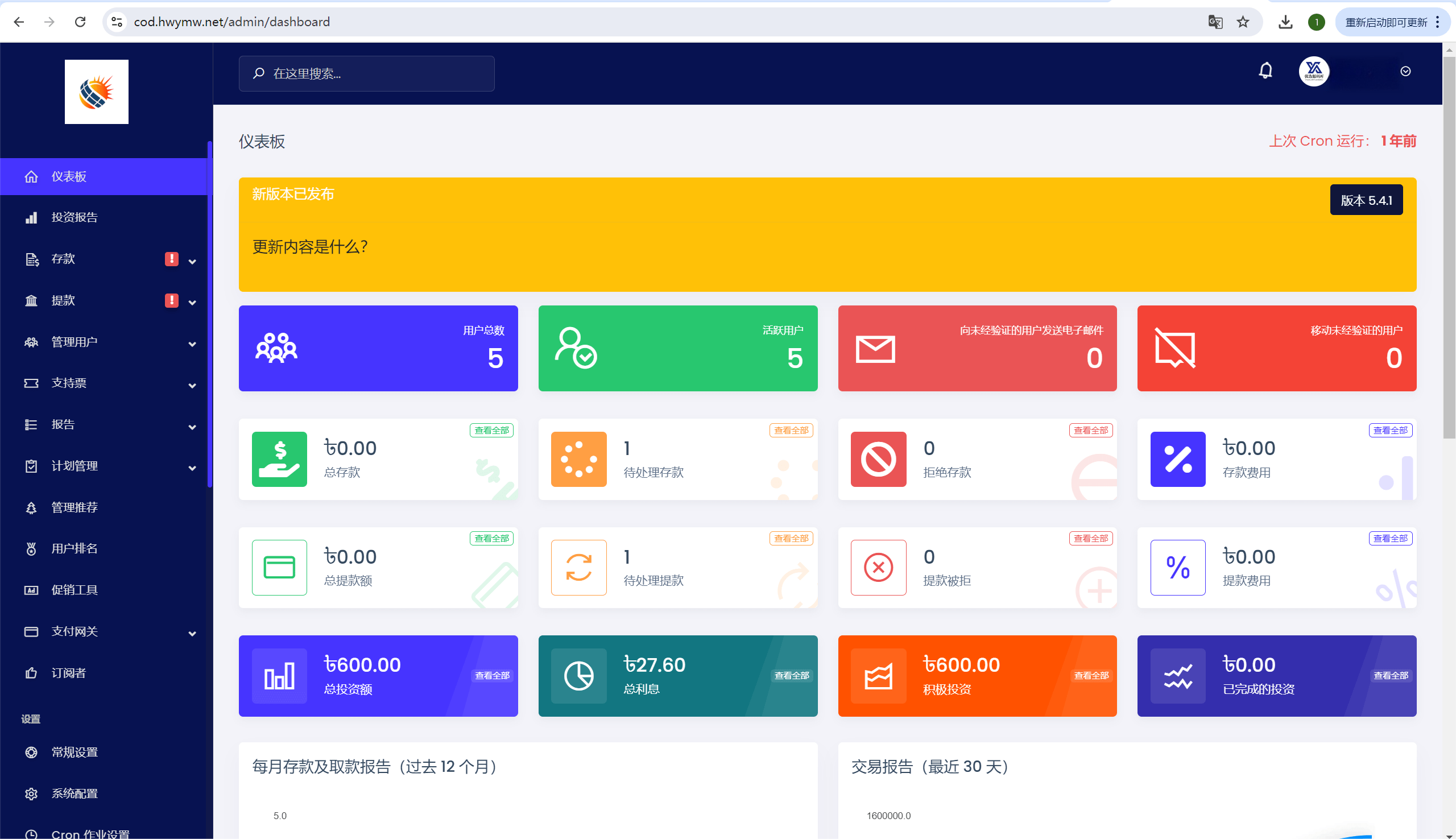Click the red rejected deposit ban icon
This screenshot has height=839, width=1456.
pyautogui.click(x=878, y=459)
